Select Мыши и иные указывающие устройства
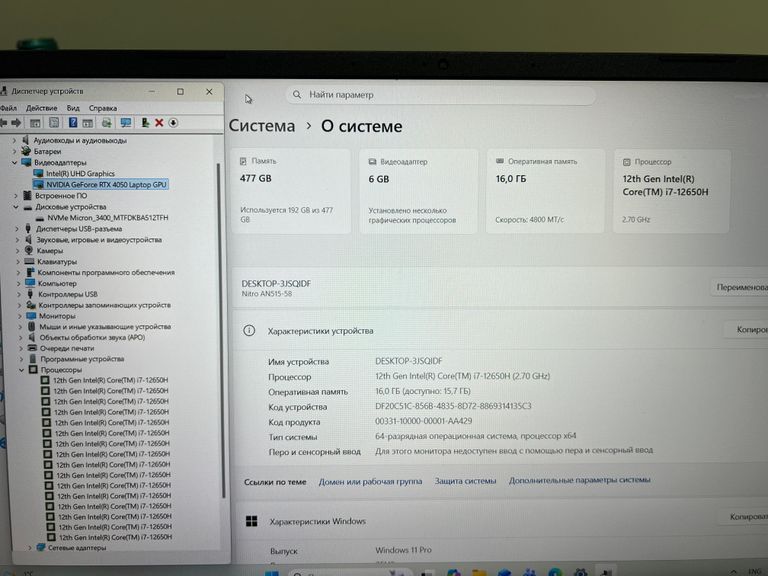This screenshot has height=576, width=768. [105, 326]
